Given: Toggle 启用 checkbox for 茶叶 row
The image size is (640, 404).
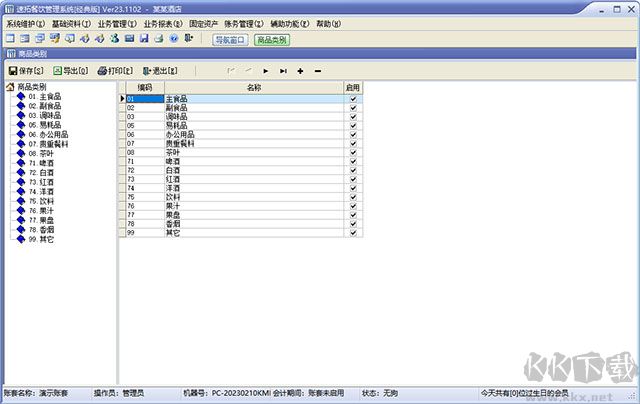Looking at the screenshot, I should (x=353, y=152).
